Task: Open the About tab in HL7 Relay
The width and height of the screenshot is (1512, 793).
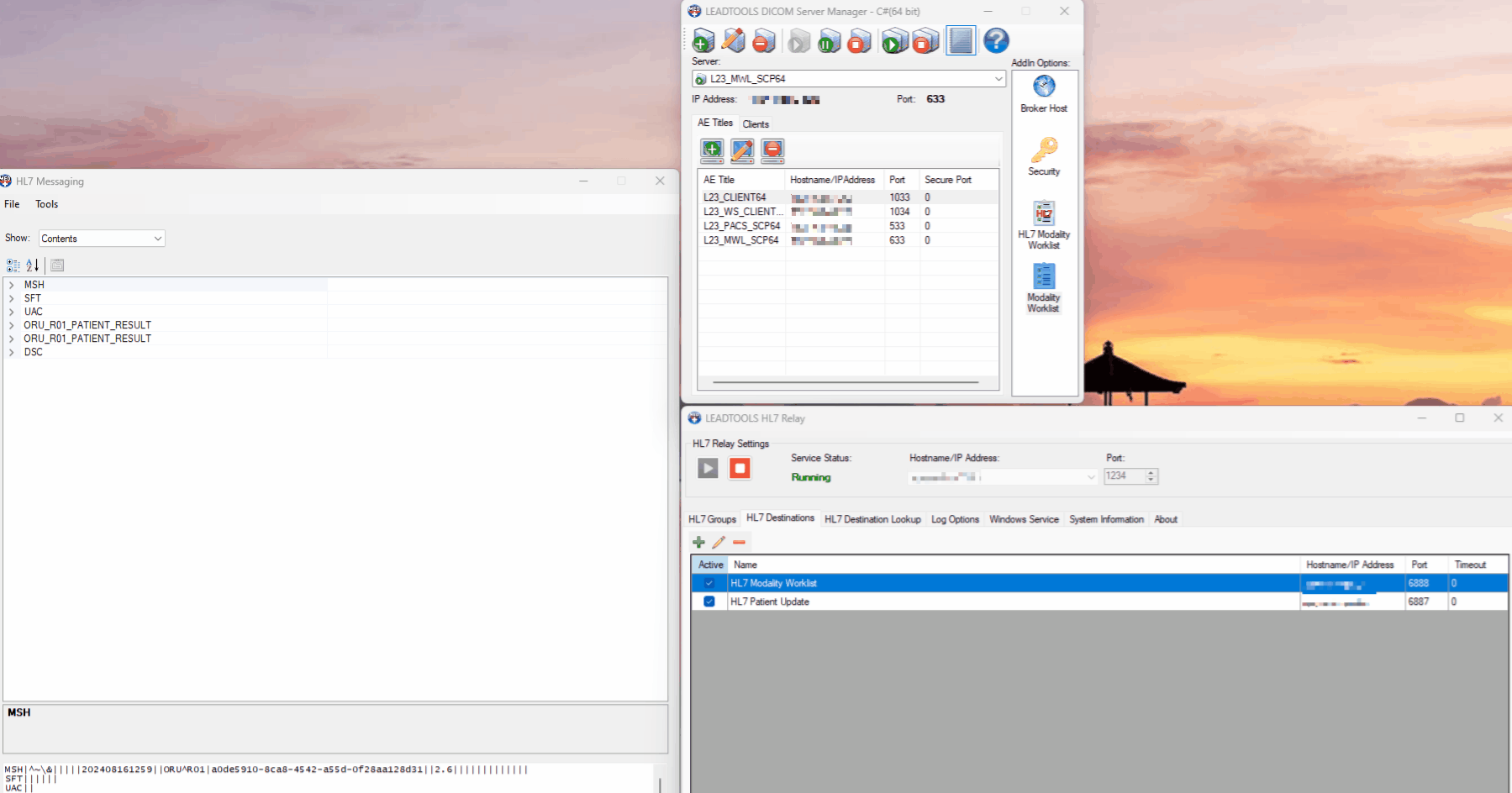Action: pyautogui.click(x=1166, y=519)
